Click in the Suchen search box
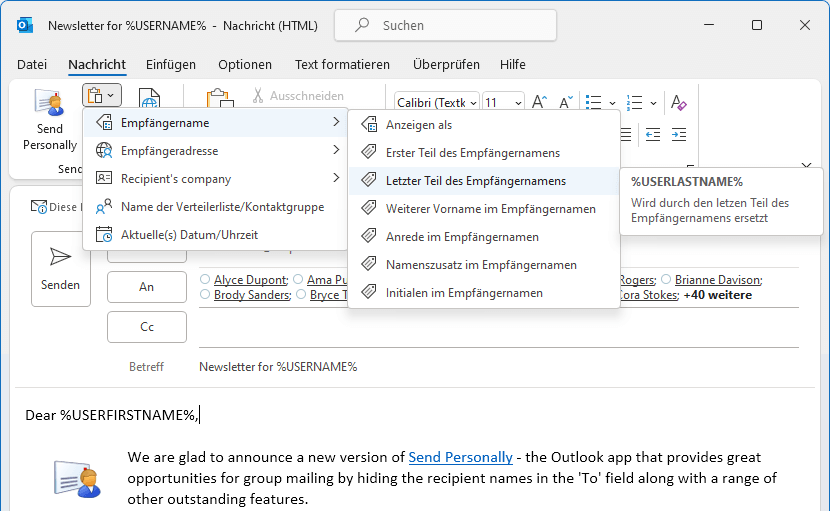Viewport: 830px width, 511px height. [445, 25]
